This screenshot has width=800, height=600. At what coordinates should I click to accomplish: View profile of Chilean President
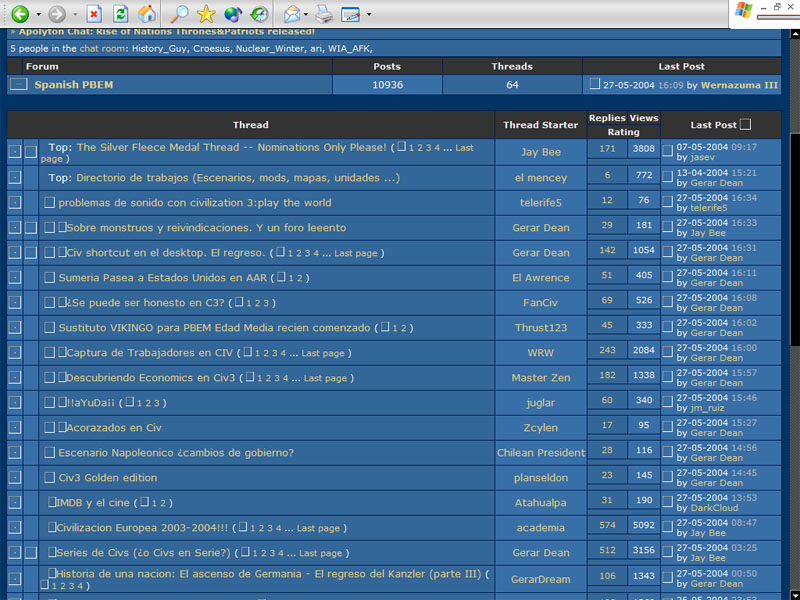541,453
